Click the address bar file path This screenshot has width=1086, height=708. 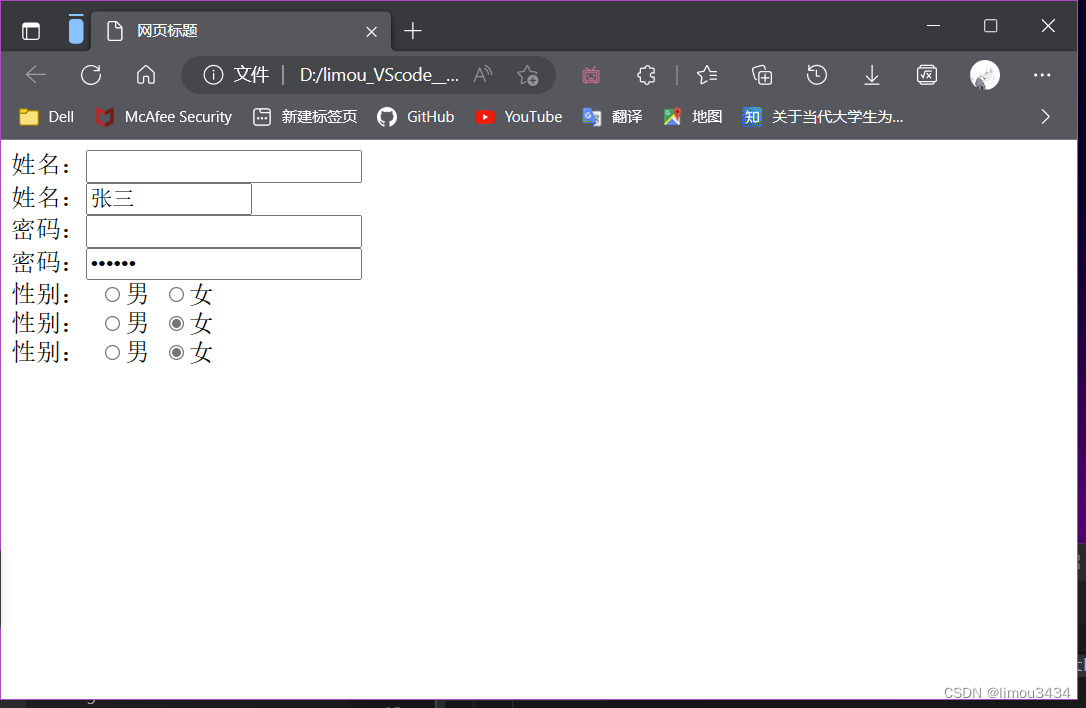(379, 75)
